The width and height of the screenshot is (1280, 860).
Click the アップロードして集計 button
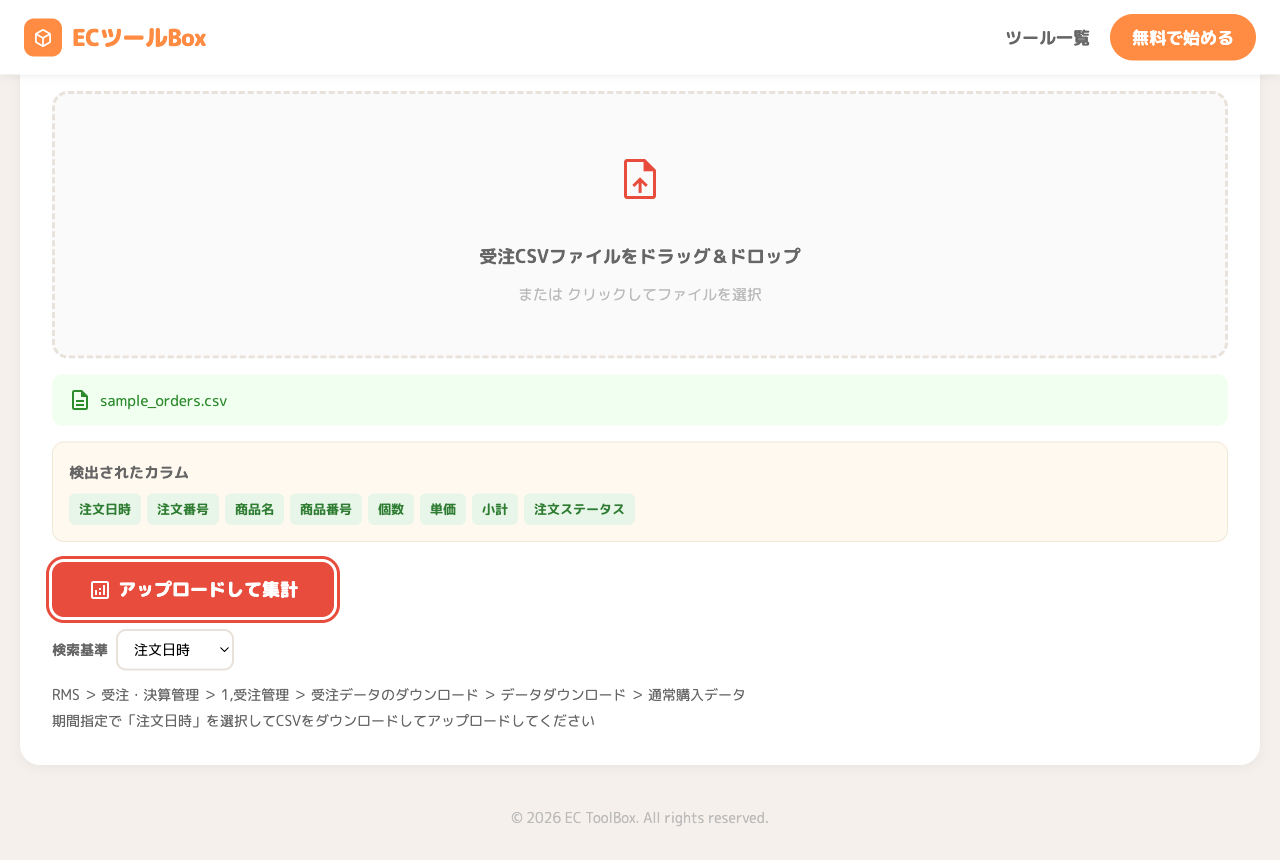click(193, 590)
